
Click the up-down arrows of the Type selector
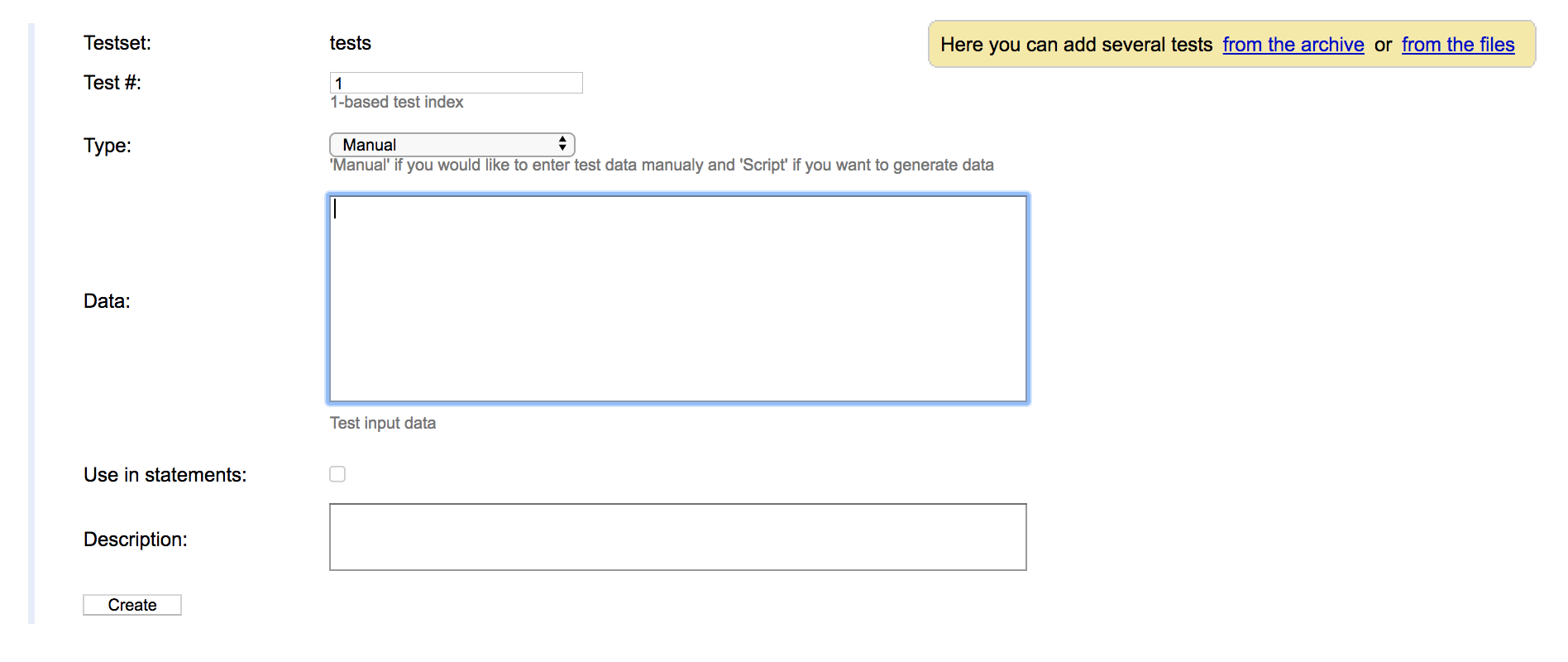(x=562, y=144)
